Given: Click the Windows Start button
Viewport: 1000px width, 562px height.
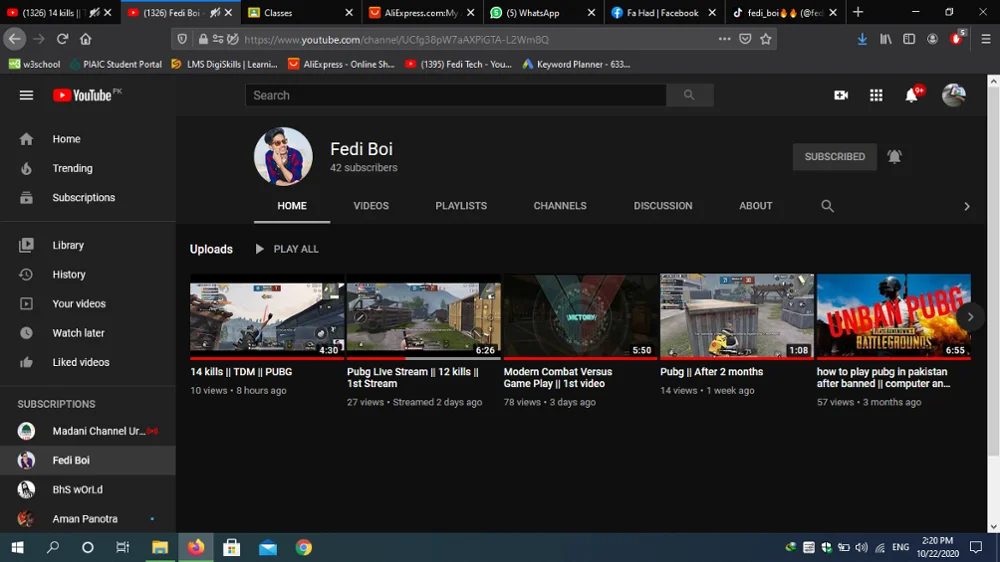Looking at the screenshot, I should point(17,547).
